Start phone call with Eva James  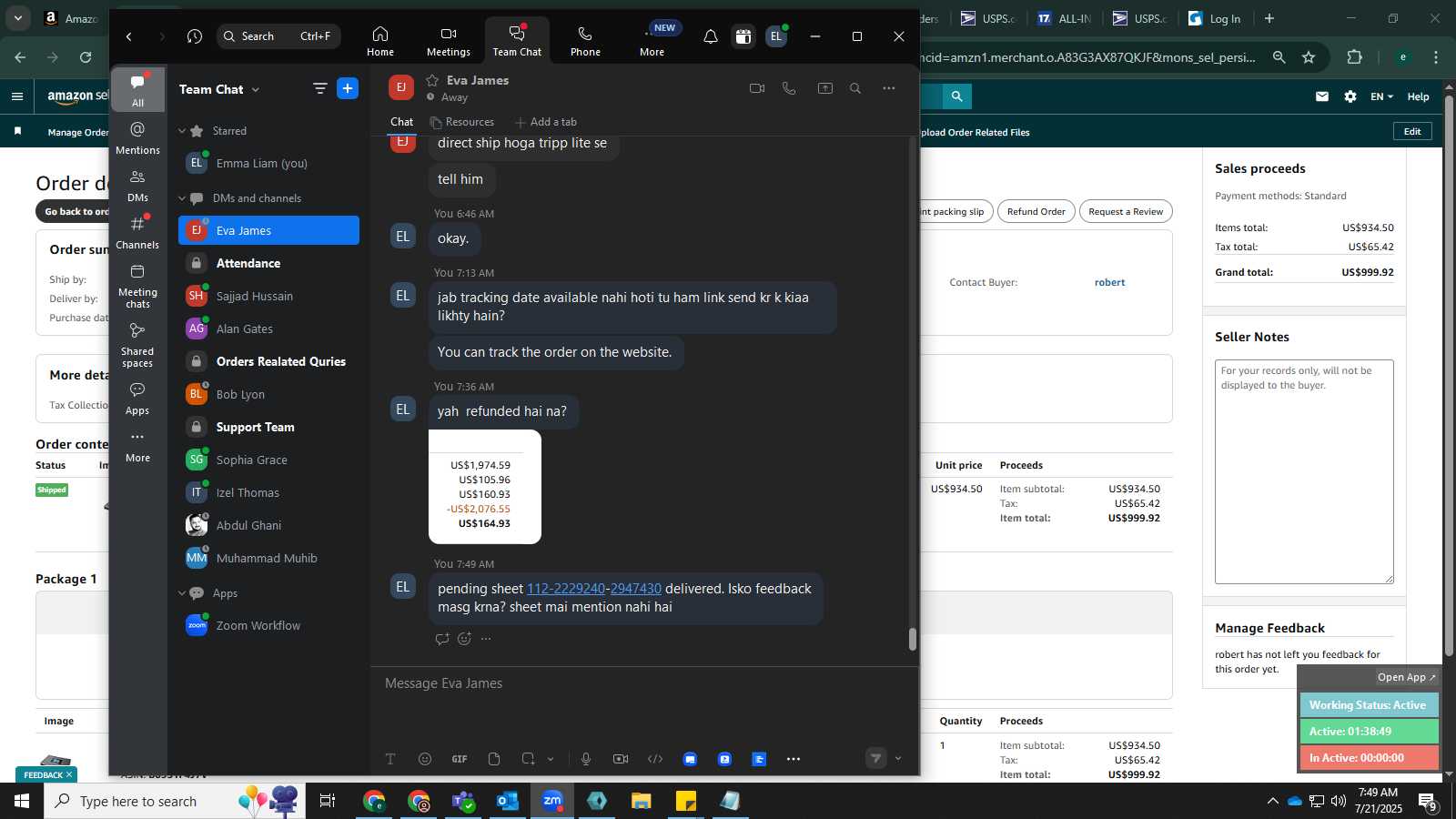[x=789, y=88]
